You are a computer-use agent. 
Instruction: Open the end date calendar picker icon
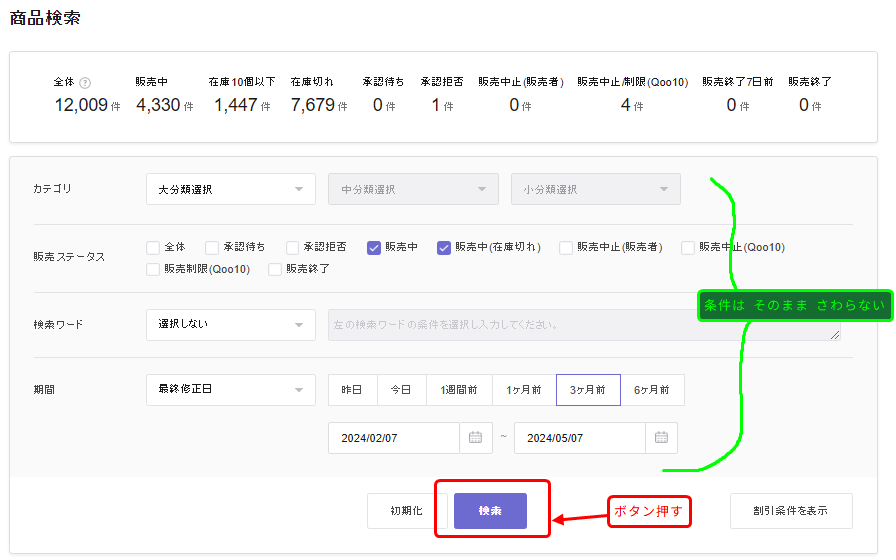[661, 438]
